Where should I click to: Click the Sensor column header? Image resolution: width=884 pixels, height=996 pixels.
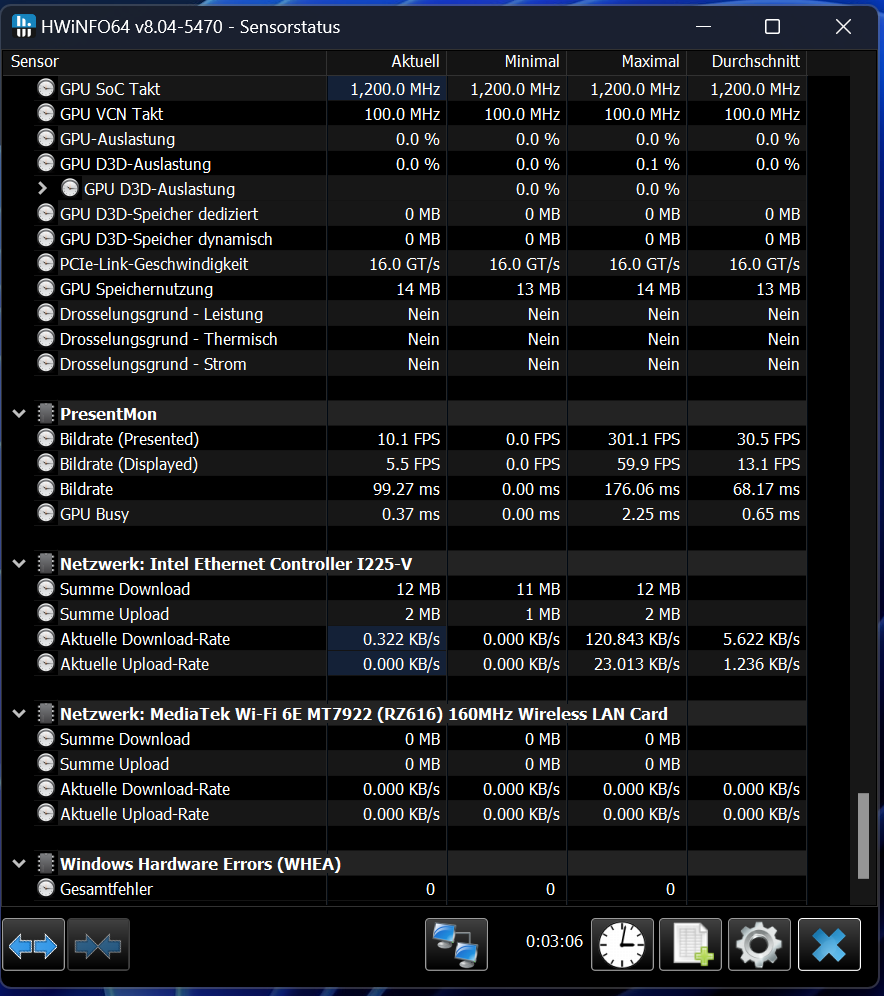[164, 62]
